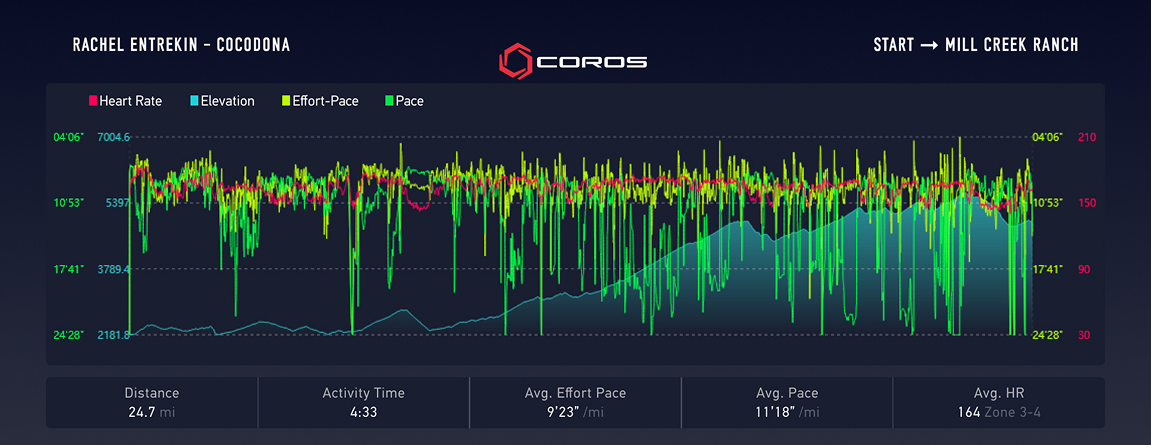Click the green 04'06" pace axis label
This screenshot has width=1151, height=445.
tap(69, 137)
